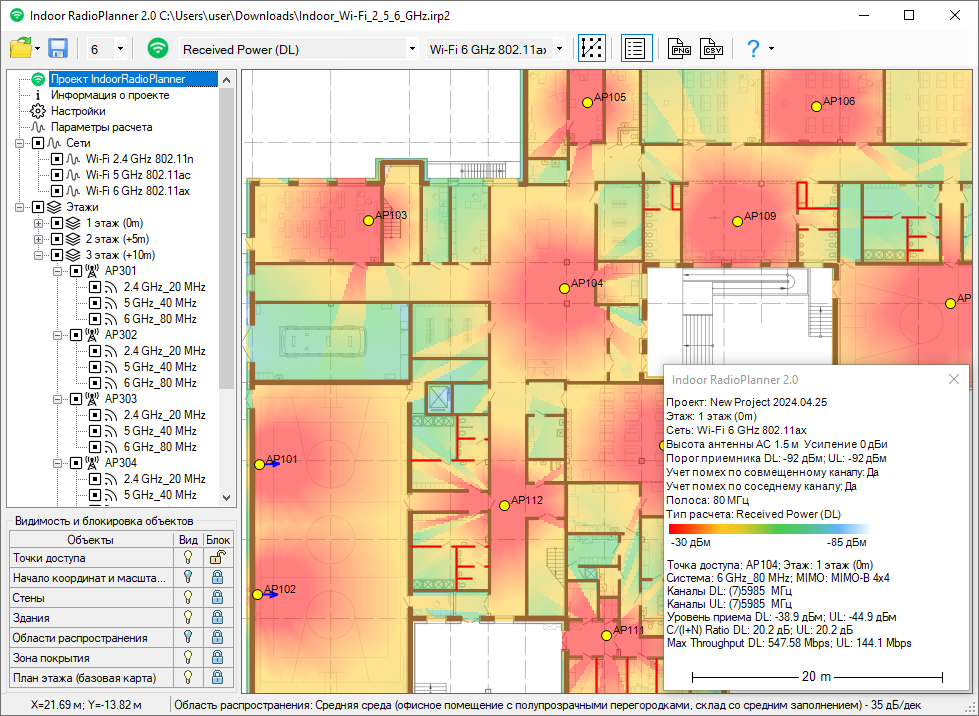This screenshot has width=979, height=716.
Task: Click access point AP104 on the map
Action: (x=565, y=288)
